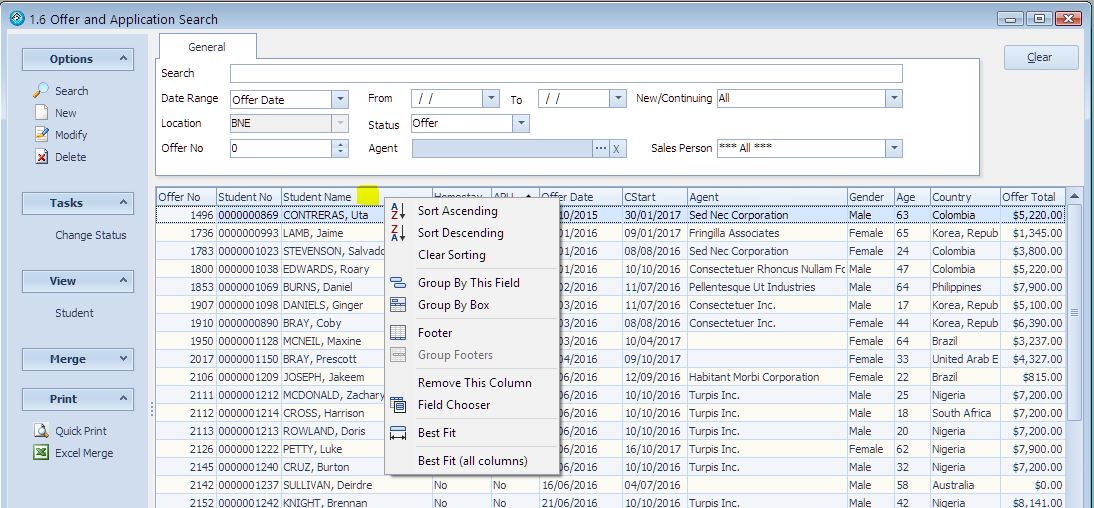Expand the Date Range dropdown
Screen dimensions: 1094x508
click(x=339, y=99)
